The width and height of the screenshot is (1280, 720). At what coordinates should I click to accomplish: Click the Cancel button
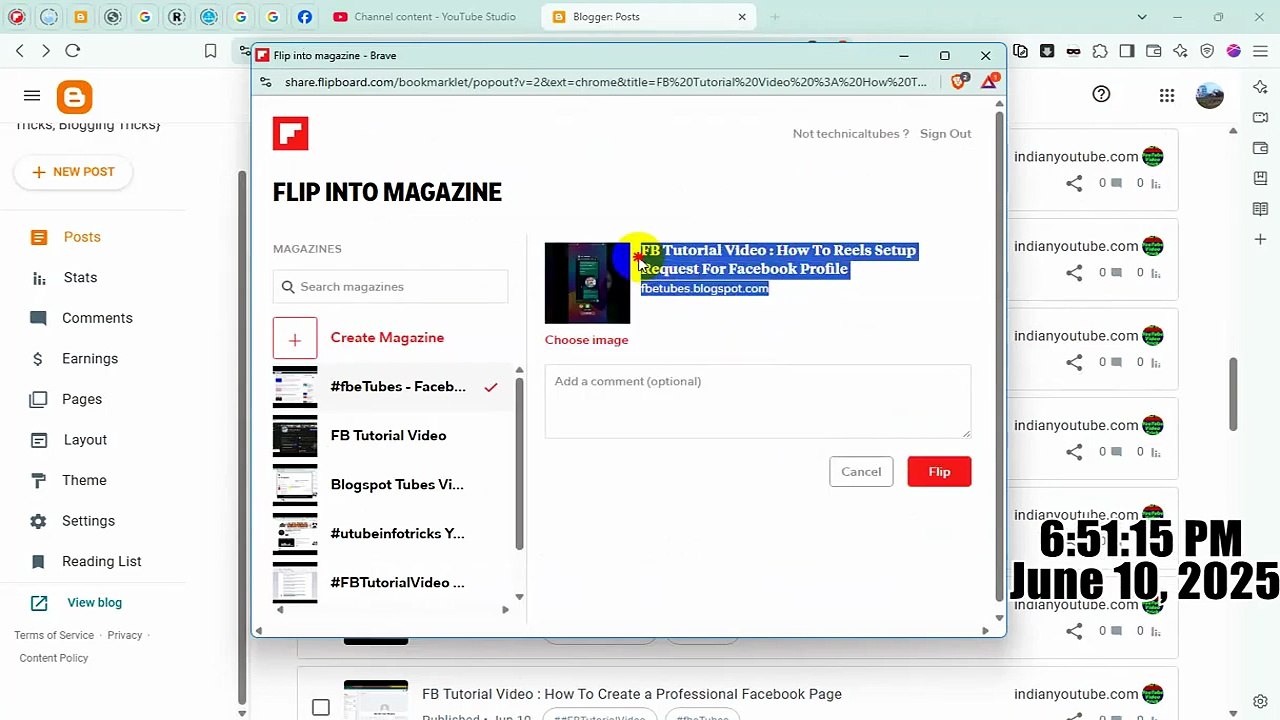(x=861, y=472)
